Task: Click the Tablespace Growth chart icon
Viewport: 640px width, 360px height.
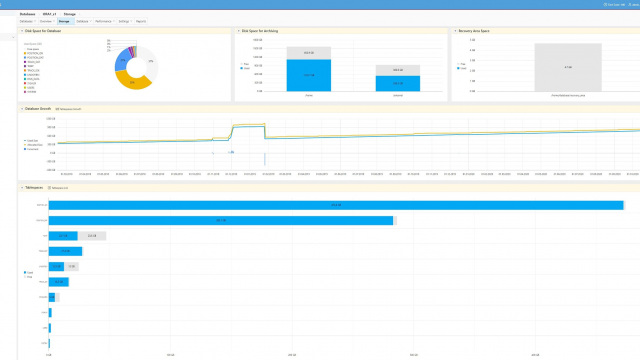Action: coord(57,109)
